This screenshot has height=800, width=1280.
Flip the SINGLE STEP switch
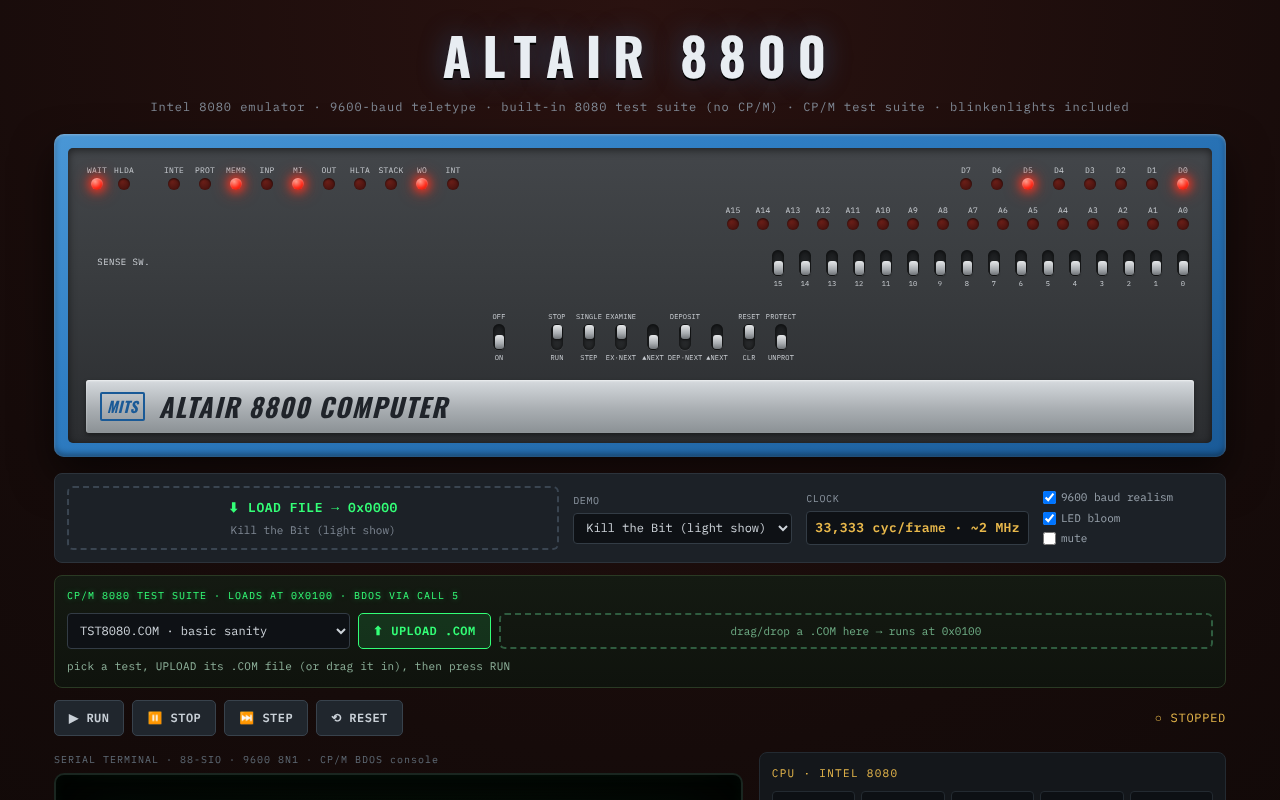pyautogui.click(x=589, y=337)
